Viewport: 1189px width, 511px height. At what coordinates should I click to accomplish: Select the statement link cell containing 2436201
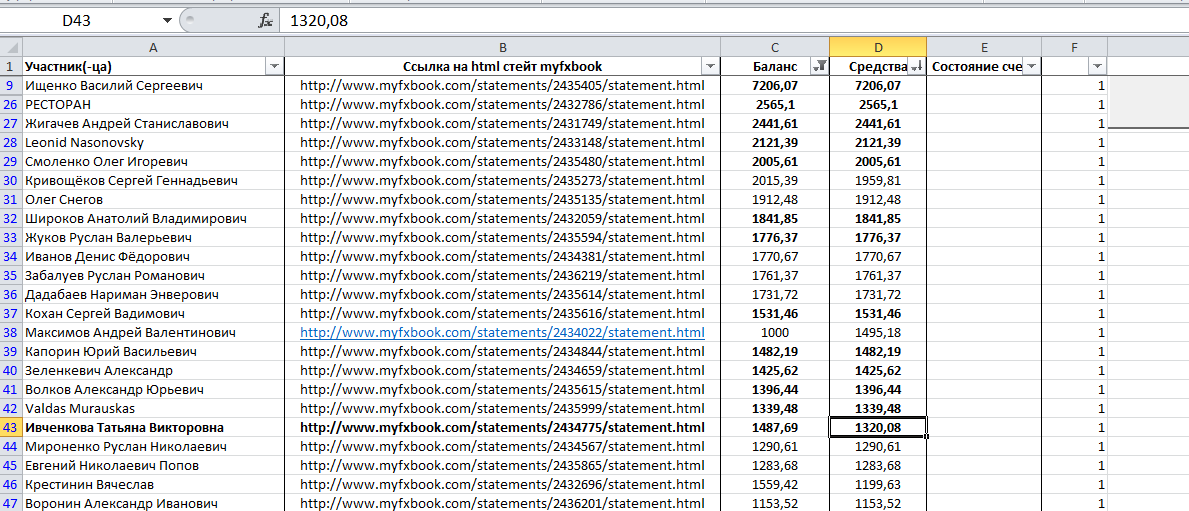click(x=502, y=503)
